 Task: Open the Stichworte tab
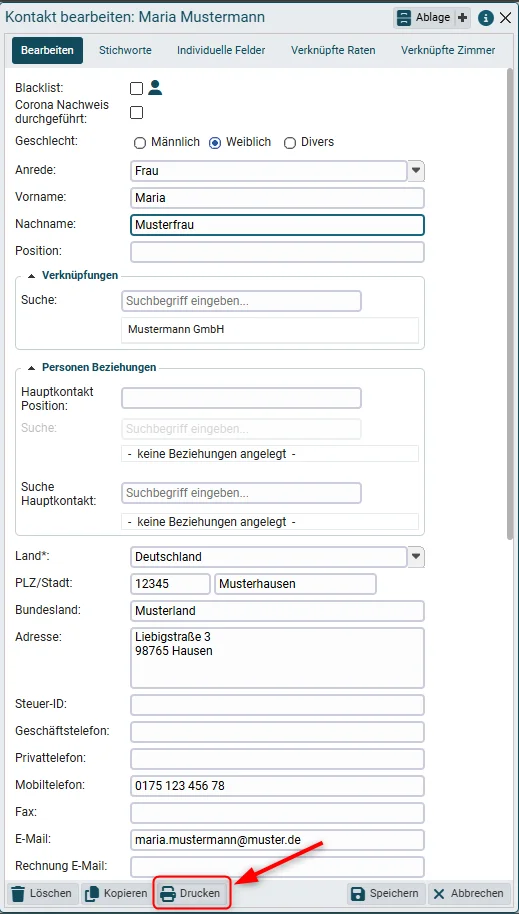click(x=125, y=50)
